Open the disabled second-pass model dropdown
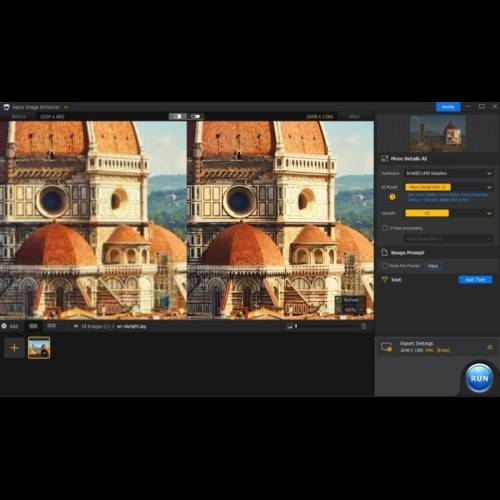The width and height of the screenshot is (500, 500). [449, 239]
